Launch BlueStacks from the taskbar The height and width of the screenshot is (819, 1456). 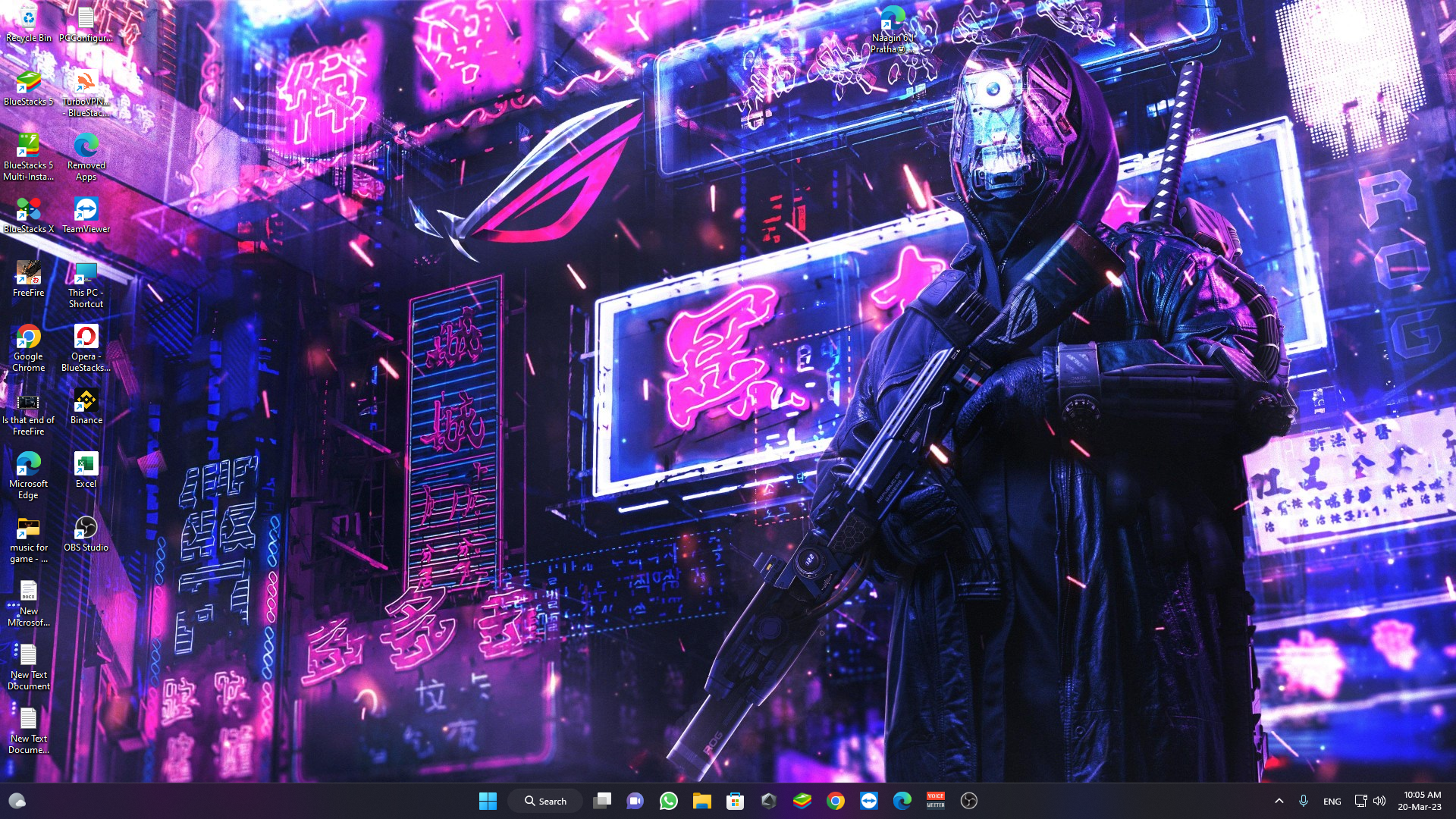tap(802, 801)
